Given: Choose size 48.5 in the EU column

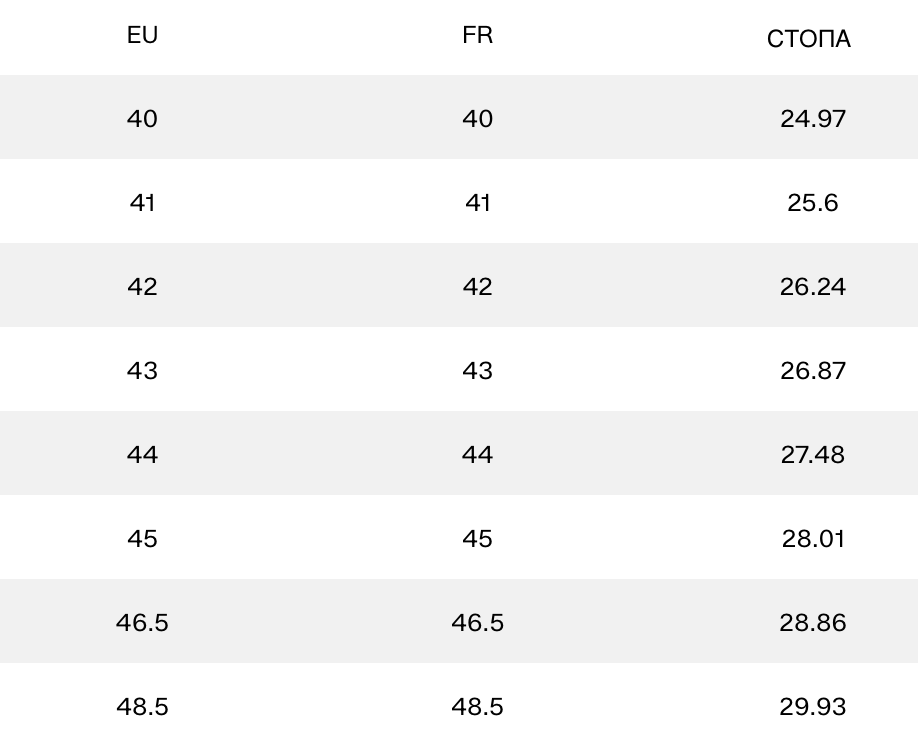Looking at the screenshot, I should point(142,707).
